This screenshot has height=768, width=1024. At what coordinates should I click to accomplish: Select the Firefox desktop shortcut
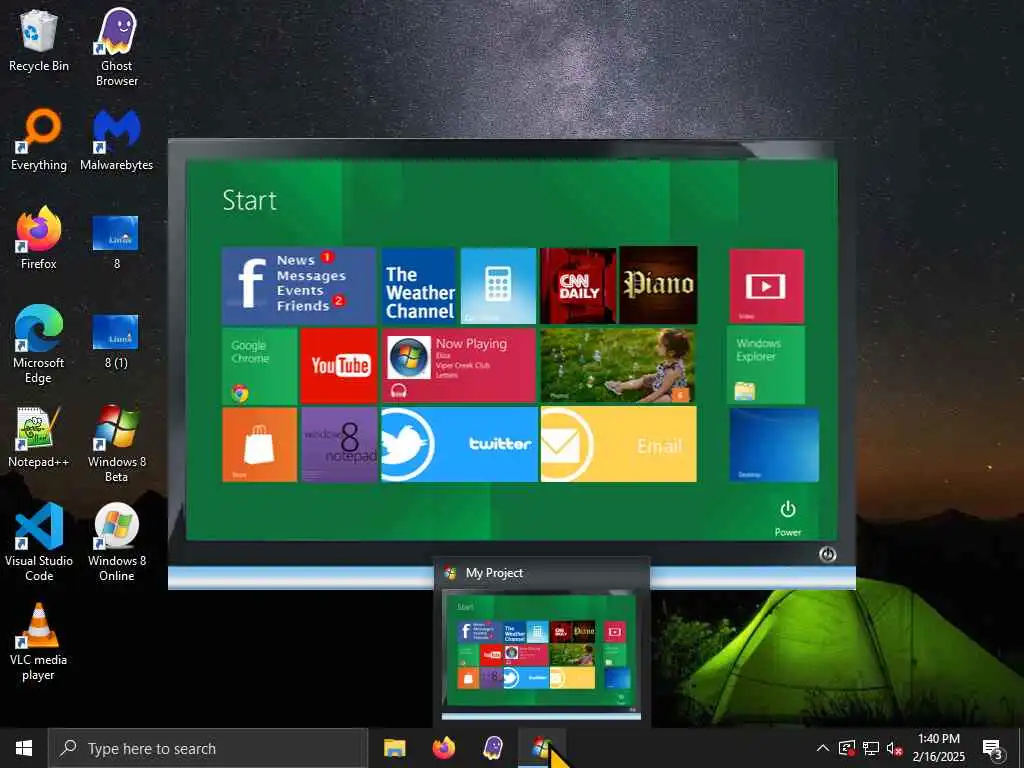click(x=39, y=238)
